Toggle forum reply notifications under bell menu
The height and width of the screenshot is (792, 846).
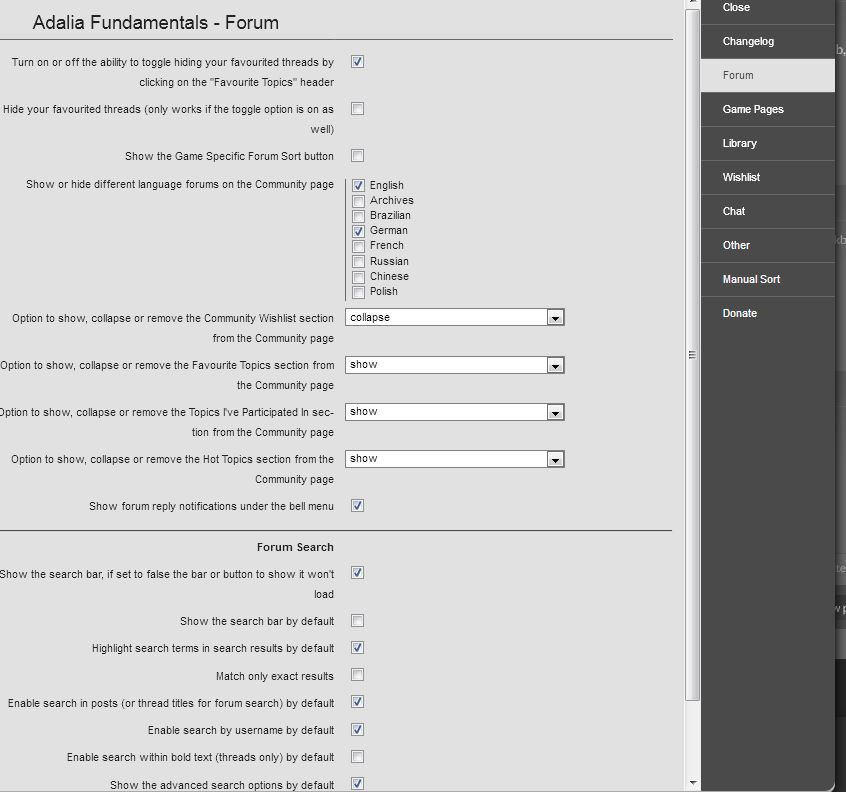click(357, 506)
